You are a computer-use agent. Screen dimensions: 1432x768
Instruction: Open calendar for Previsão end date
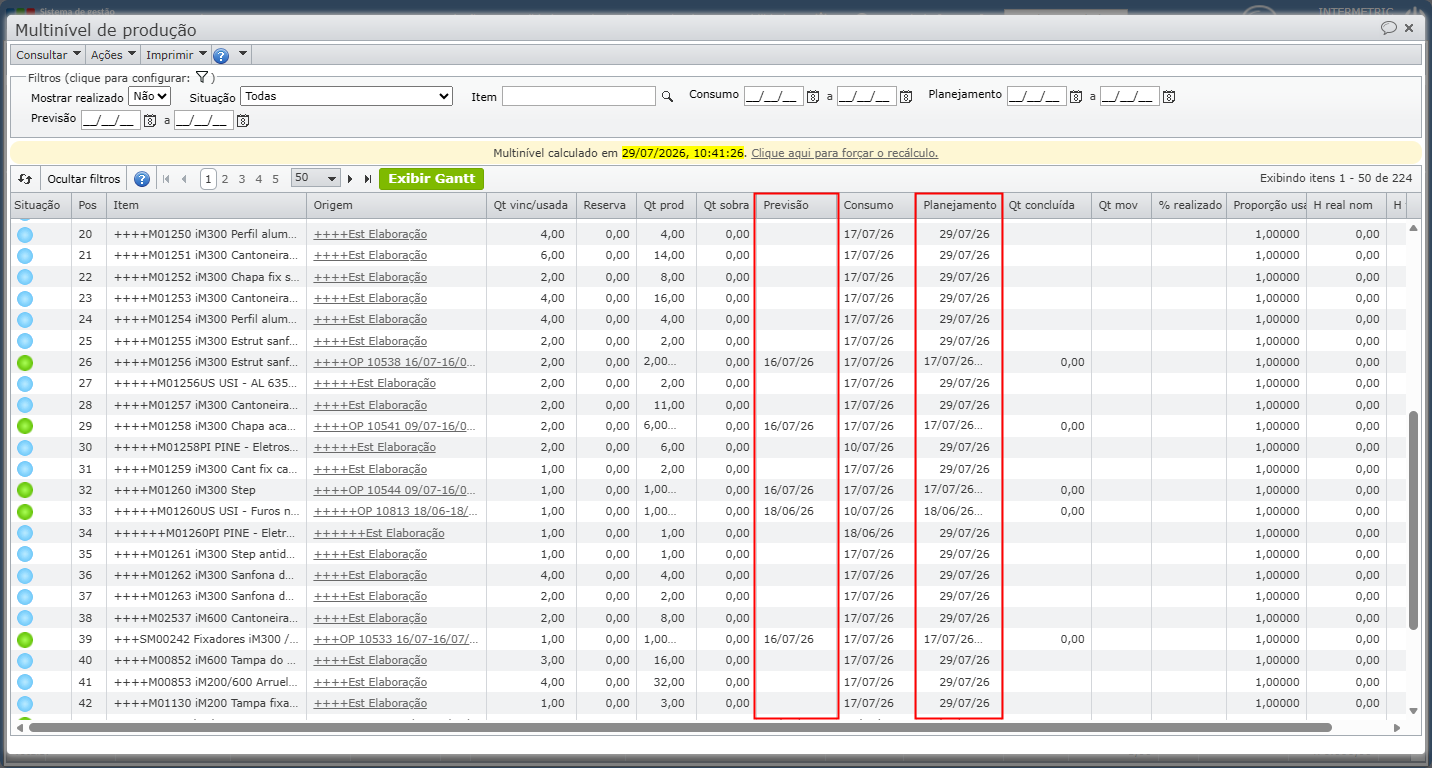tap(243, 121)
